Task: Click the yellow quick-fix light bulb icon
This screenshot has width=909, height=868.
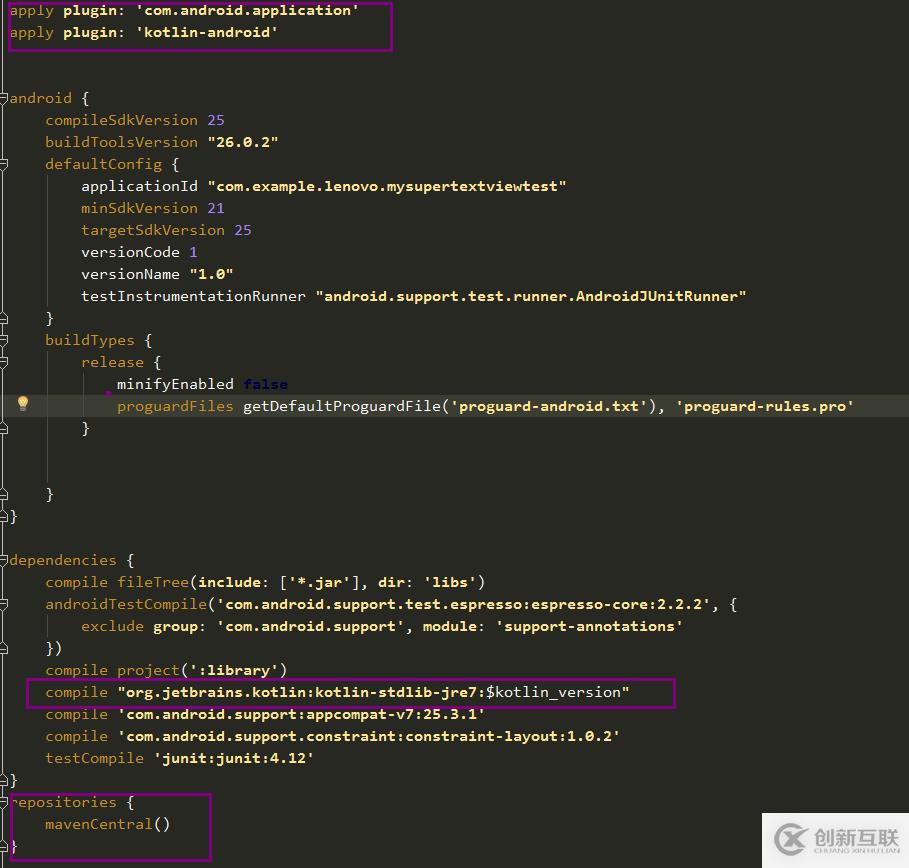Action: (x=22, y=405)
